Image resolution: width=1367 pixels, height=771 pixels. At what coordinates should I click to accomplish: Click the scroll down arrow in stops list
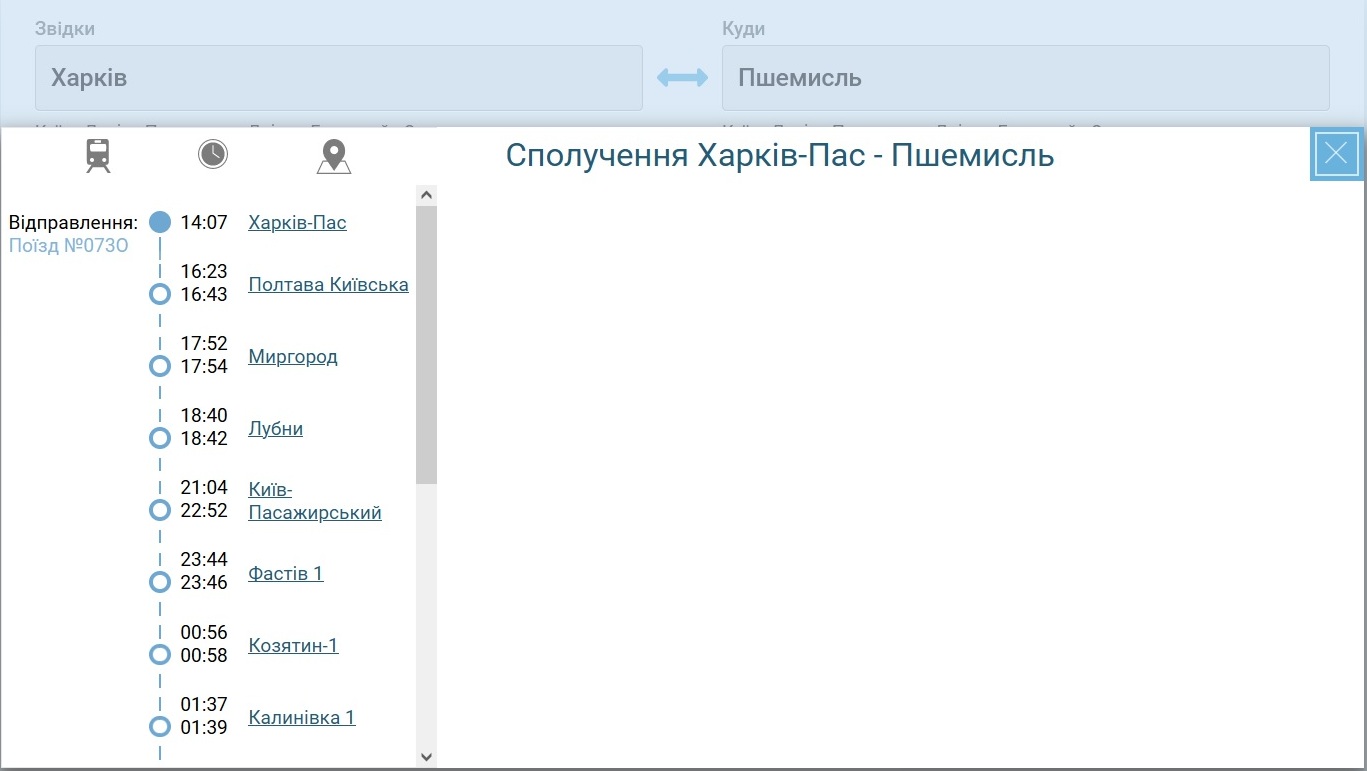pyautogui.click(x=427, y=757)
